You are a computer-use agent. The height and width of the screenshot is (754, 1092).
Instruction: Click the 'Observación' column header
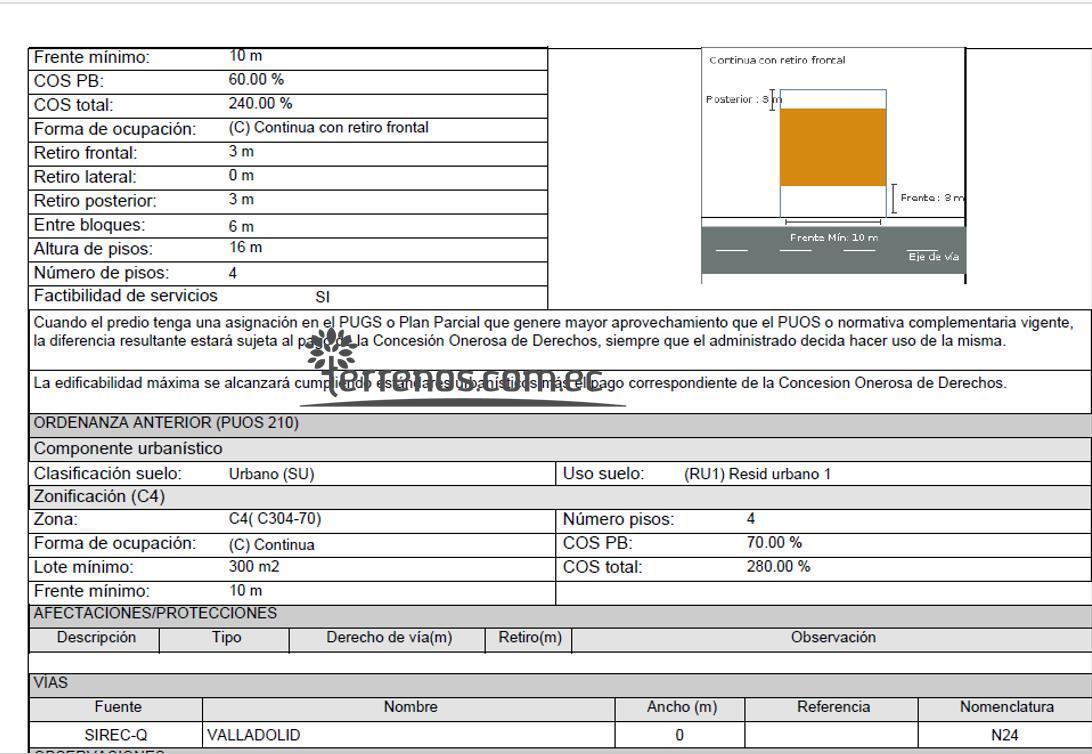833,638
